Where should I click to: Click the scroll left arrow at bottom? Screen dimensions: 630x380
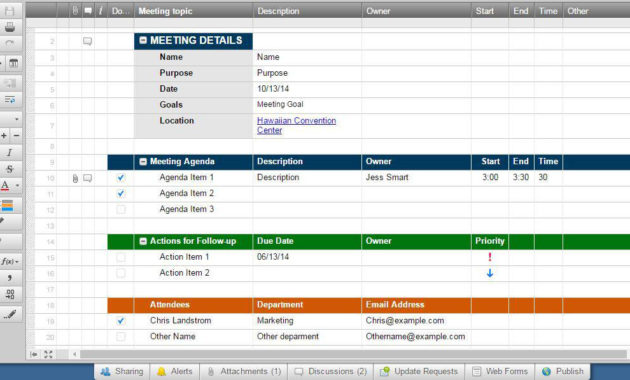tap(75, 354)
